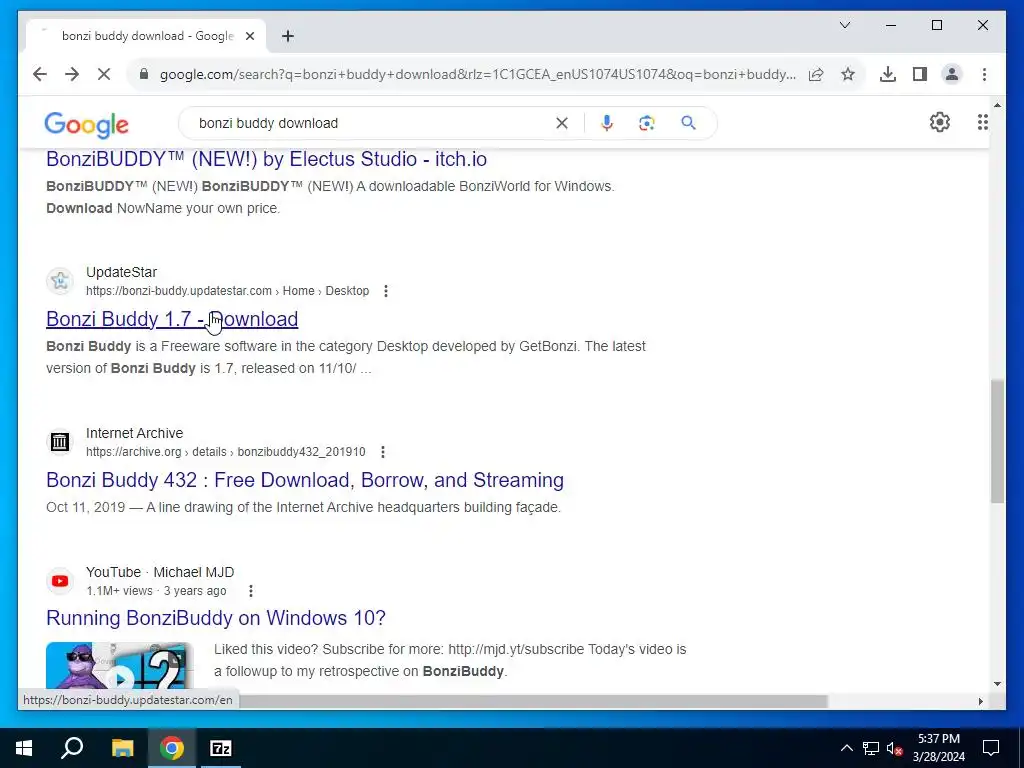
Task: Close the bonzi buddy download tab
Action: click(249, 37)
